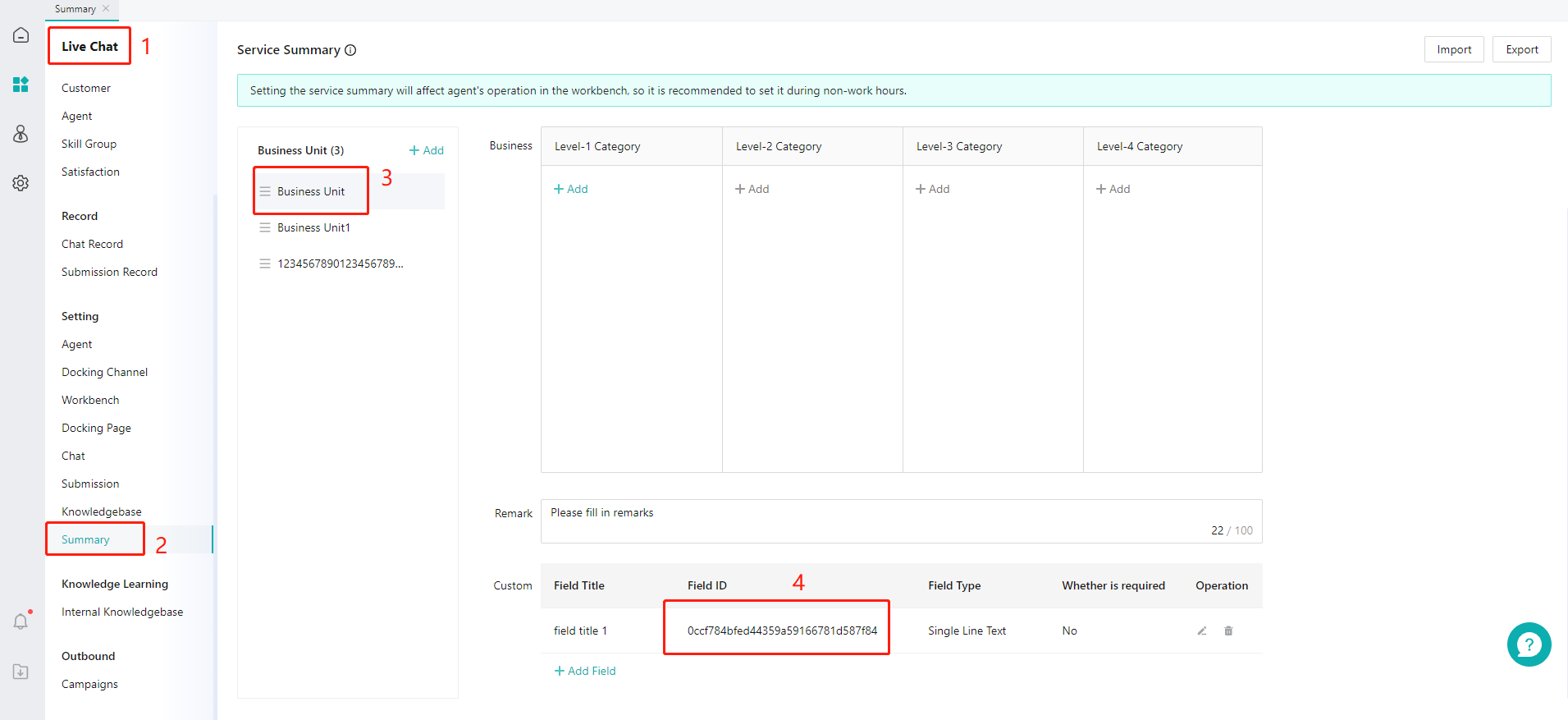Open Skill Group menu item

pyautogui.click(x=89, y=144)
